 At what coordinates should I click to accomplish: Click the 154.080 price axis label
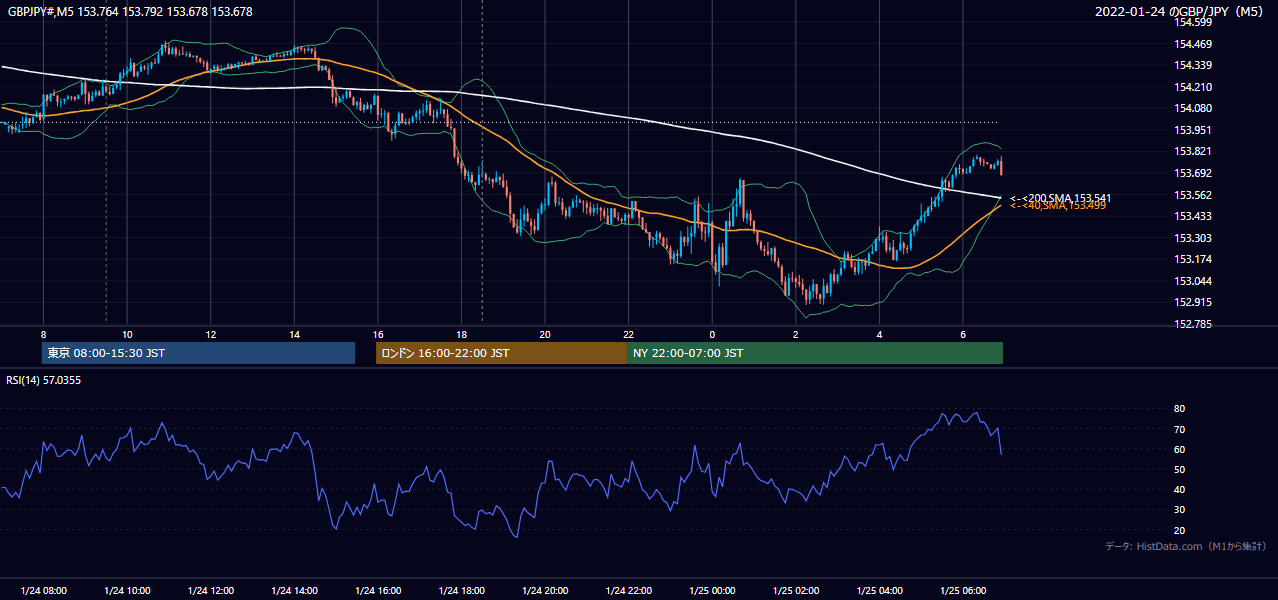pyautogui.click(x=1193, y=108)
